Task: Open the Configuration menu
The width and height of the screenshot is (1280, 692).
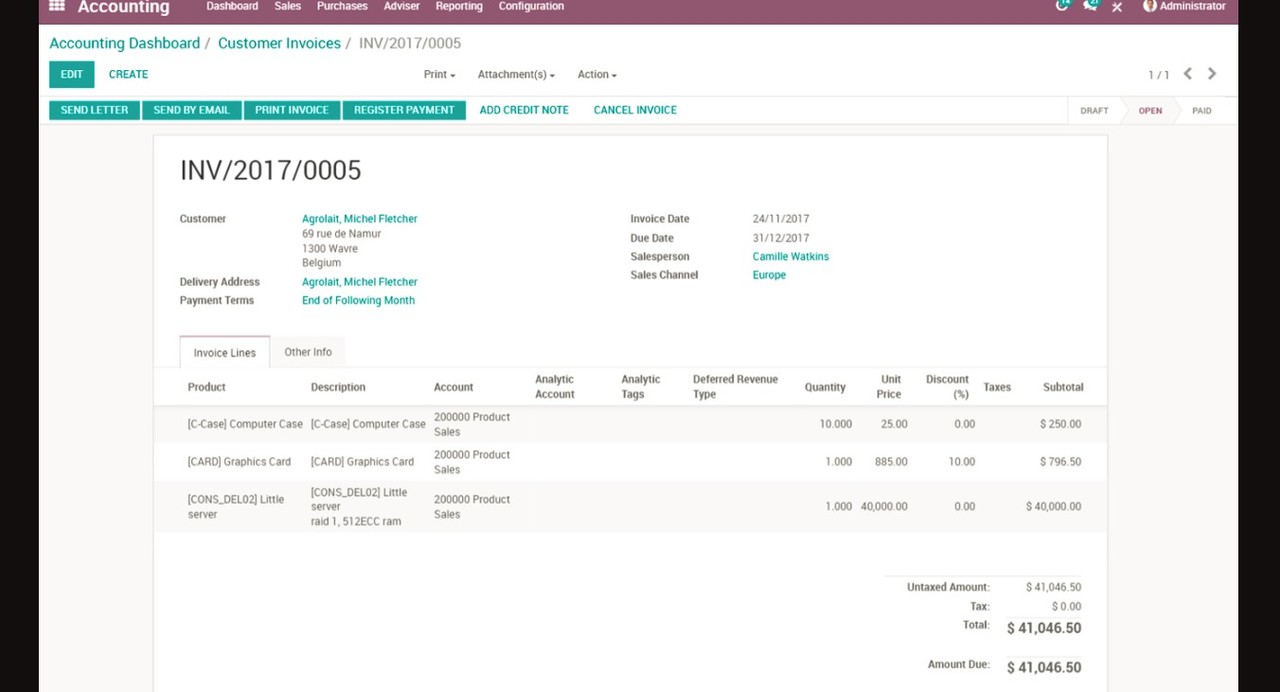Action: (x=531, y=7)
